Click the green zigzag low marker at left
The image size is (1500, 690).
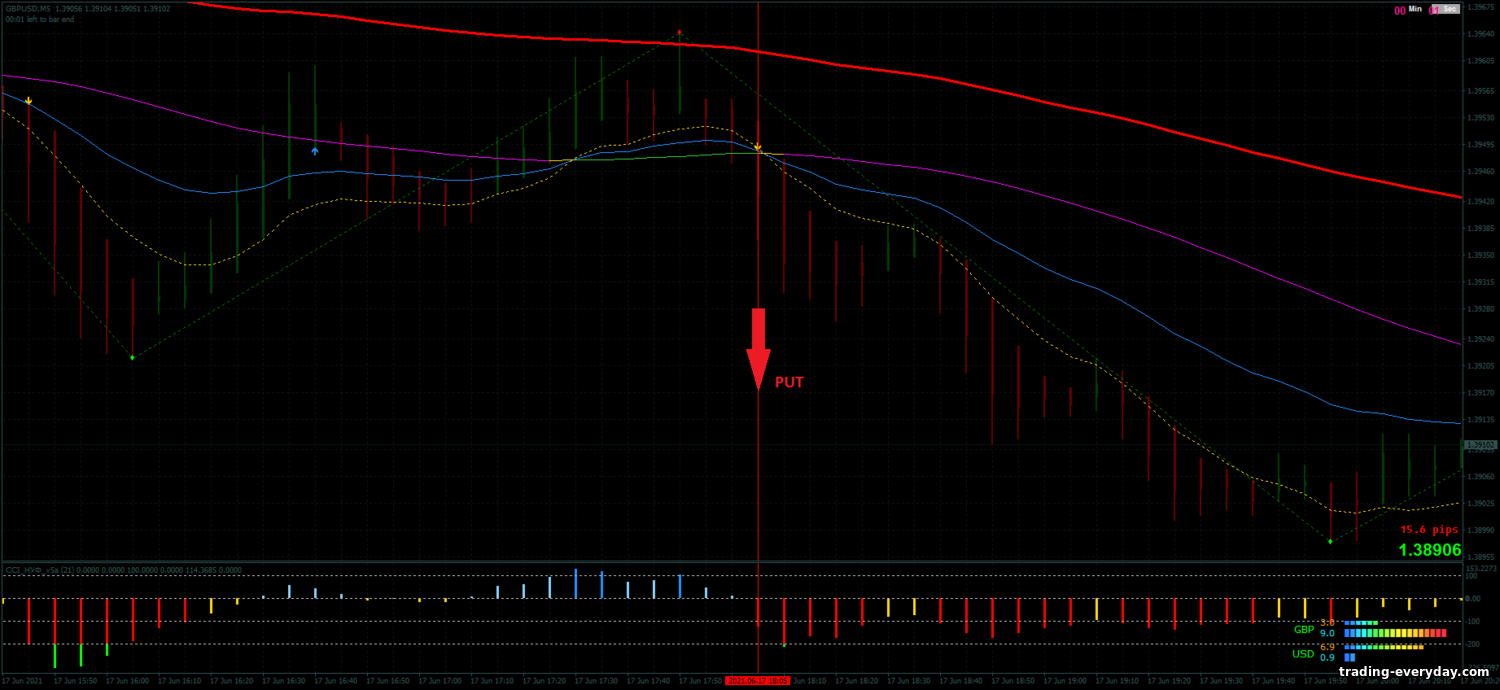(x=132, y=357)
